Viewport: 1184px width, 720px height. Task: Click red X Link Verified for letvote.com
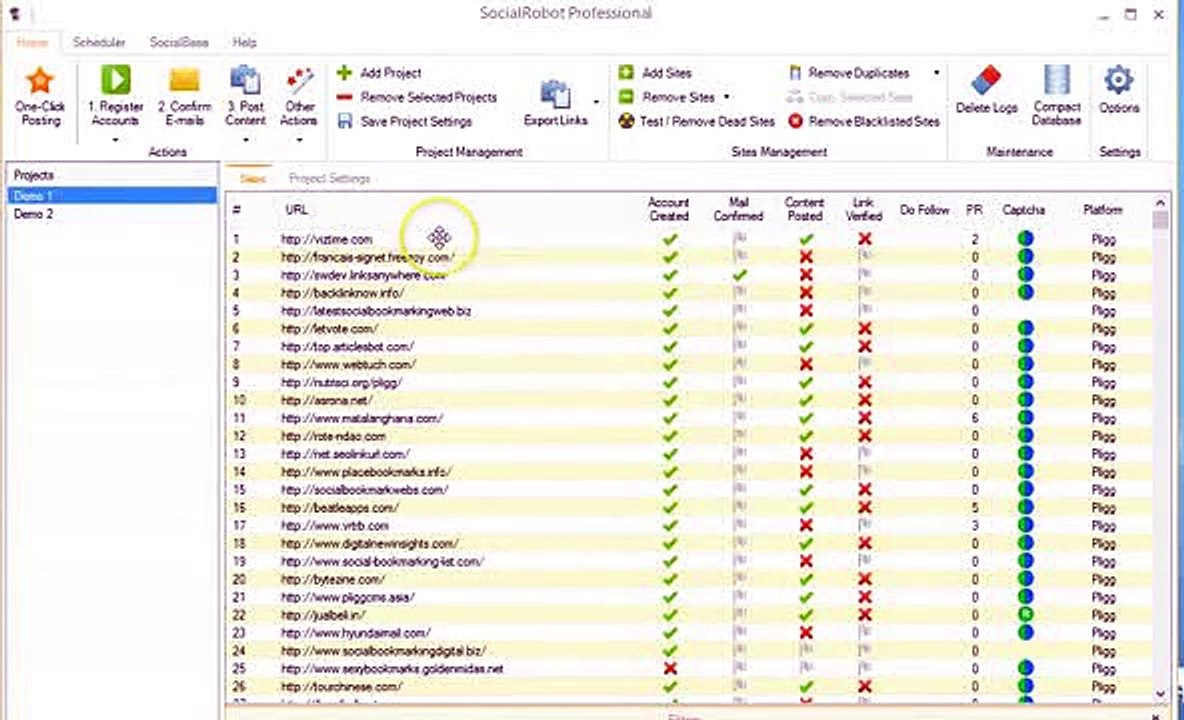[x=865, y=328]
